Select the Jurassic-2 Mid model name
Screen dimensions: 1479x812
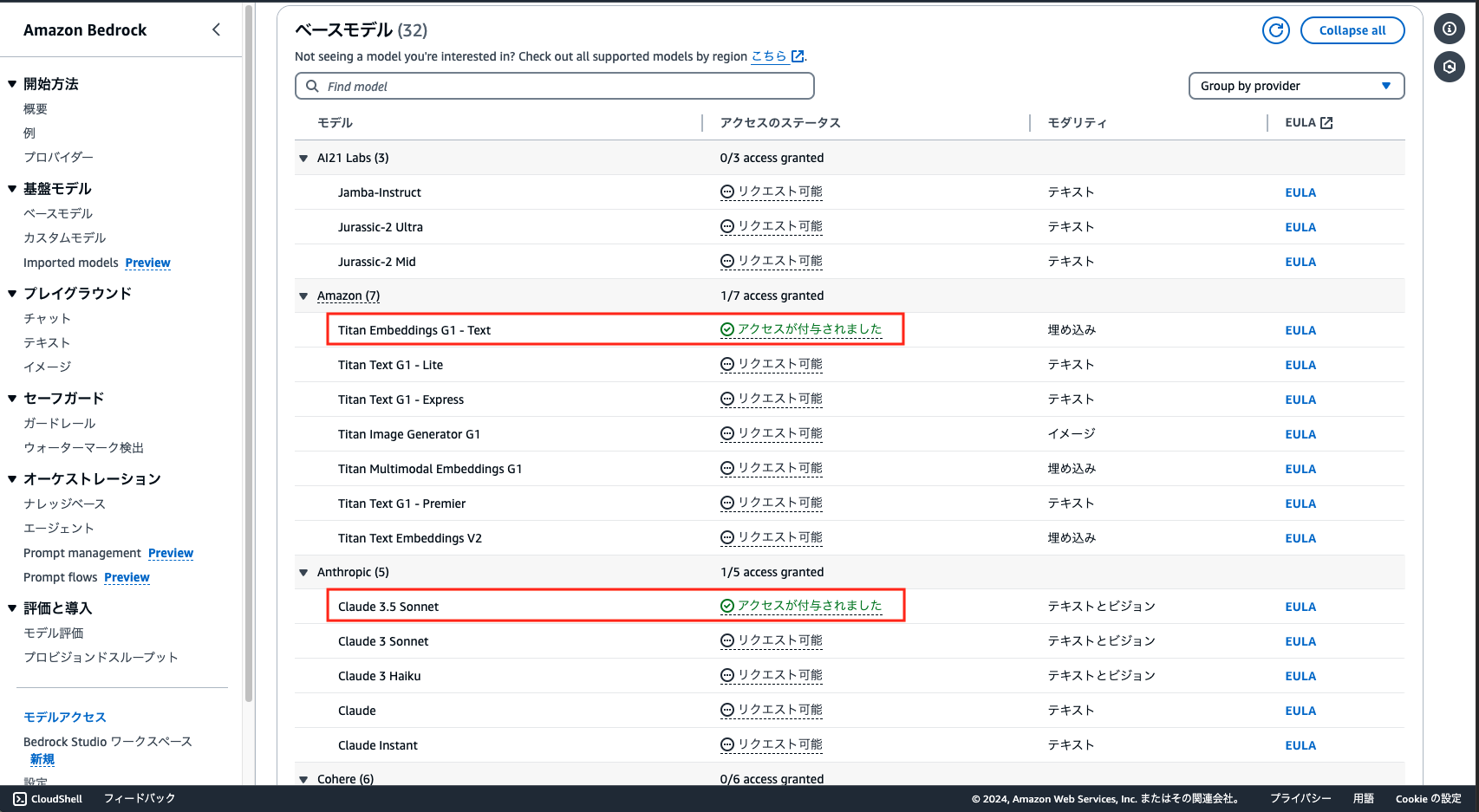[377, 262]
